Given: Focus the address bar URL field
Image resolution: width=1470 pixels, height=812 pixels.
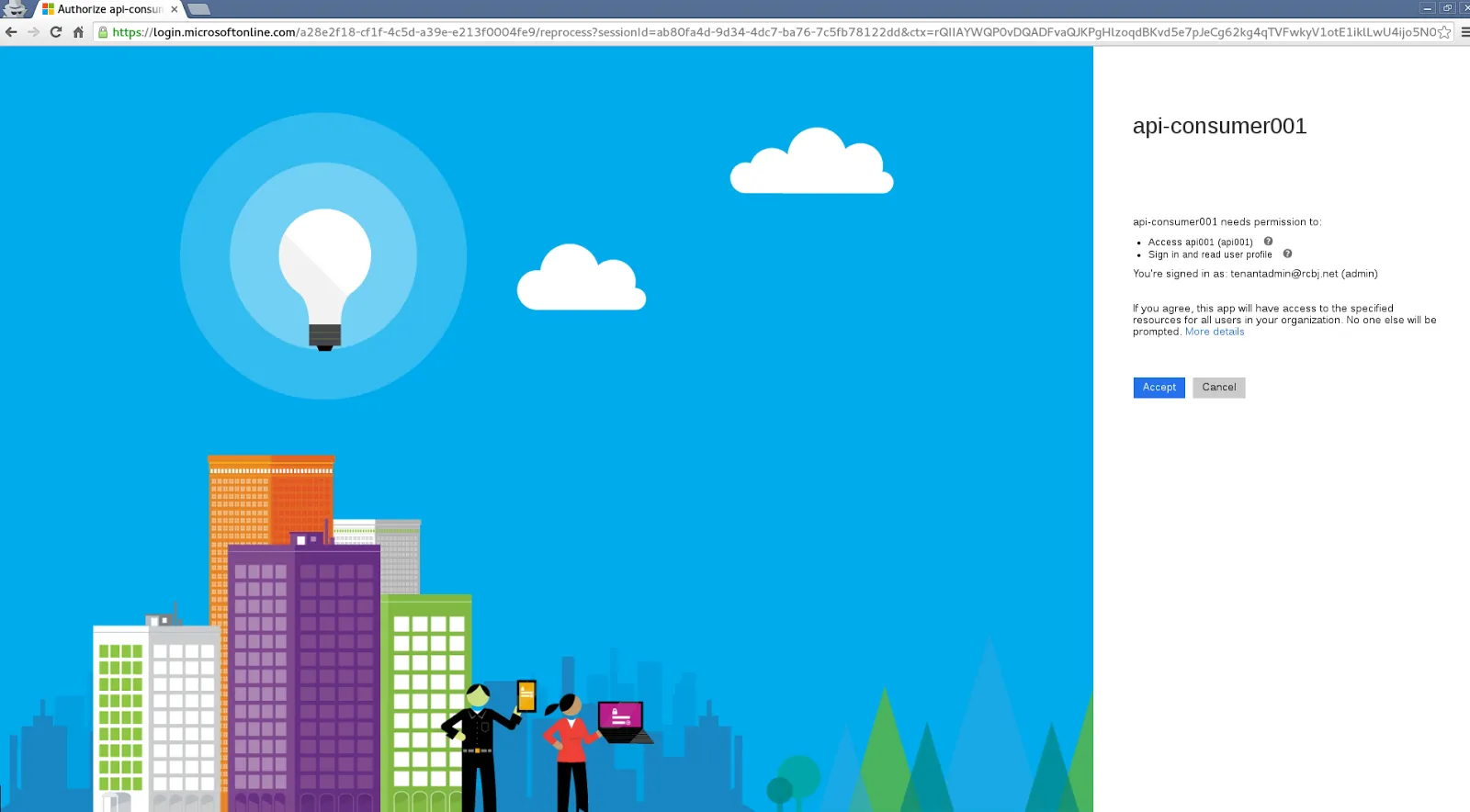Looking at the screenshot, I should click(x=772, y=32).
